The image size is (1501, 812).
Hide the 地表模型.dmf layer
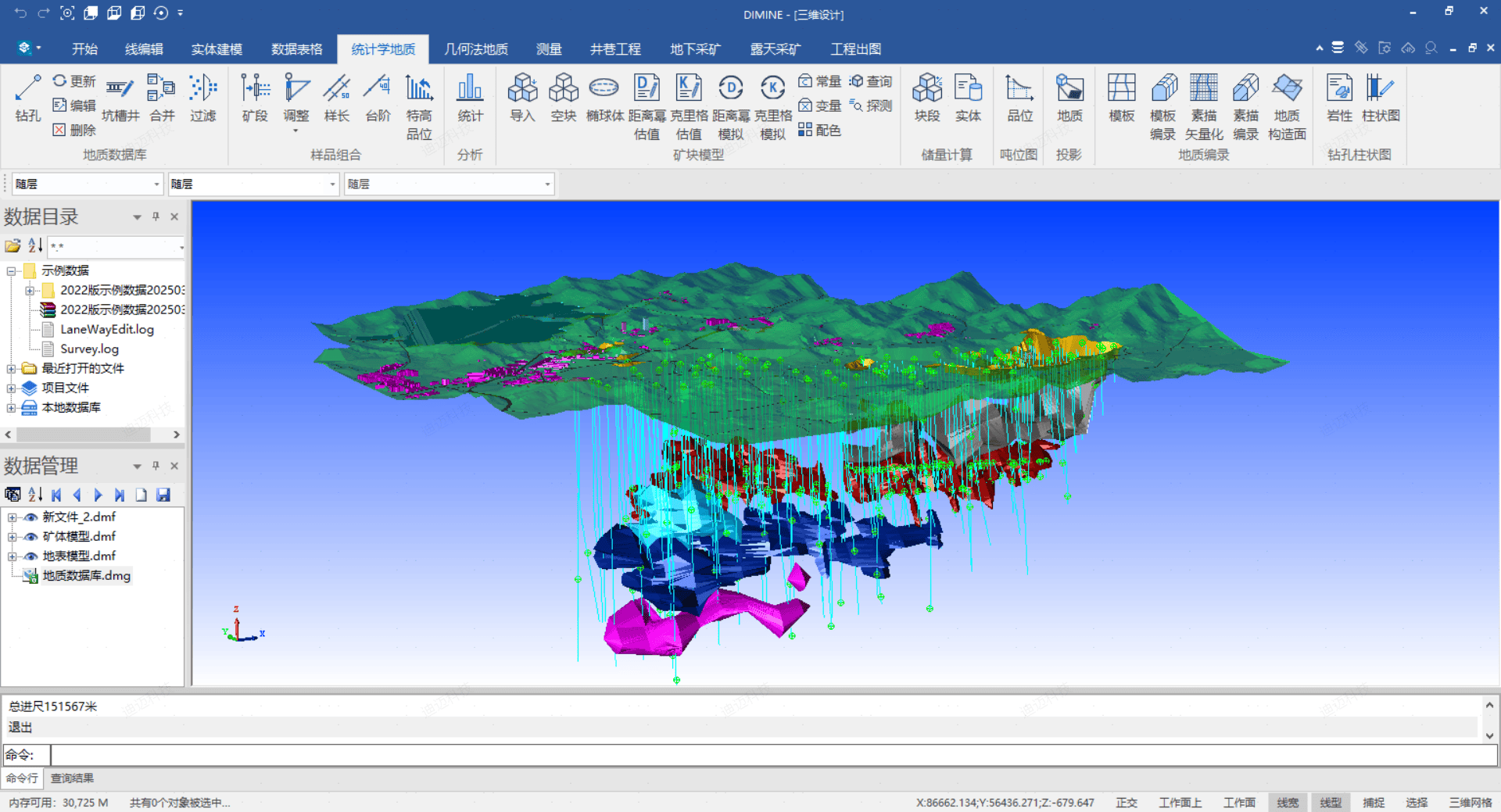(x=31, y=556)
